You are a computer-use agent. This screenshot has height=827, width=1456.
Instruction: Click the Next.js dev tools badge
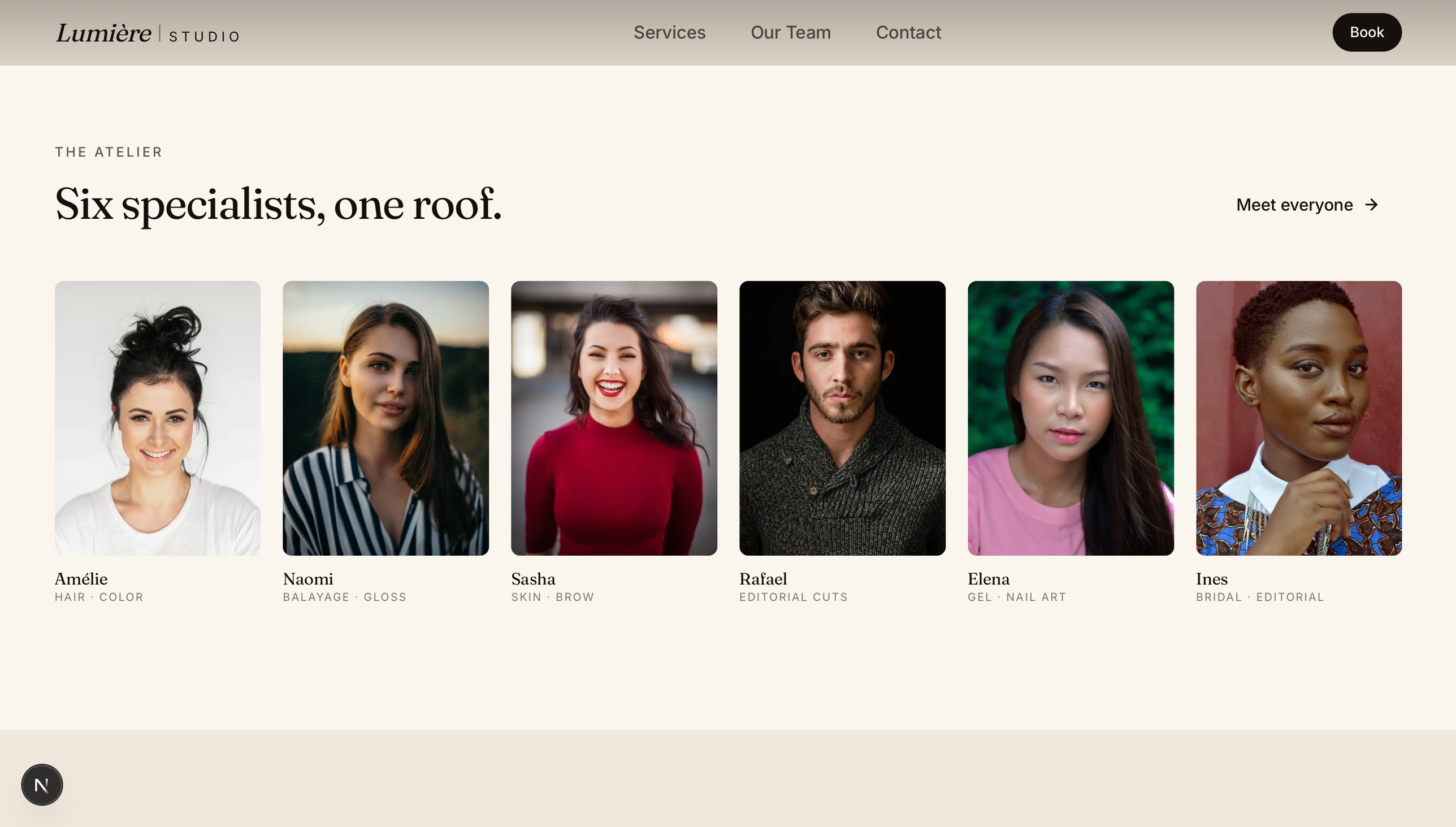pos(42,785)
